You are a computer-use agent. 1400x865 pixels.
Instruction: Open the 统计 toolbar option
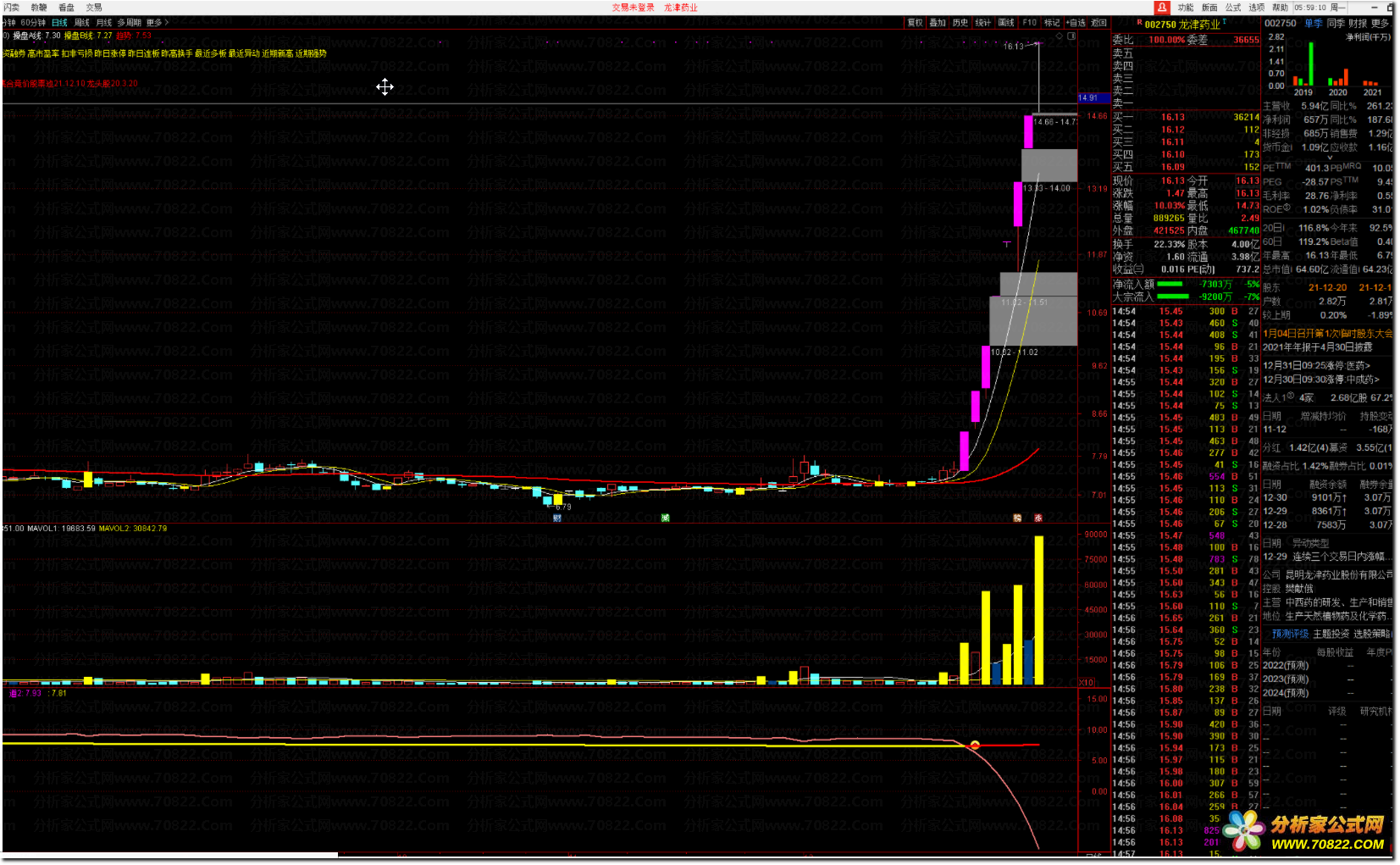983,23
